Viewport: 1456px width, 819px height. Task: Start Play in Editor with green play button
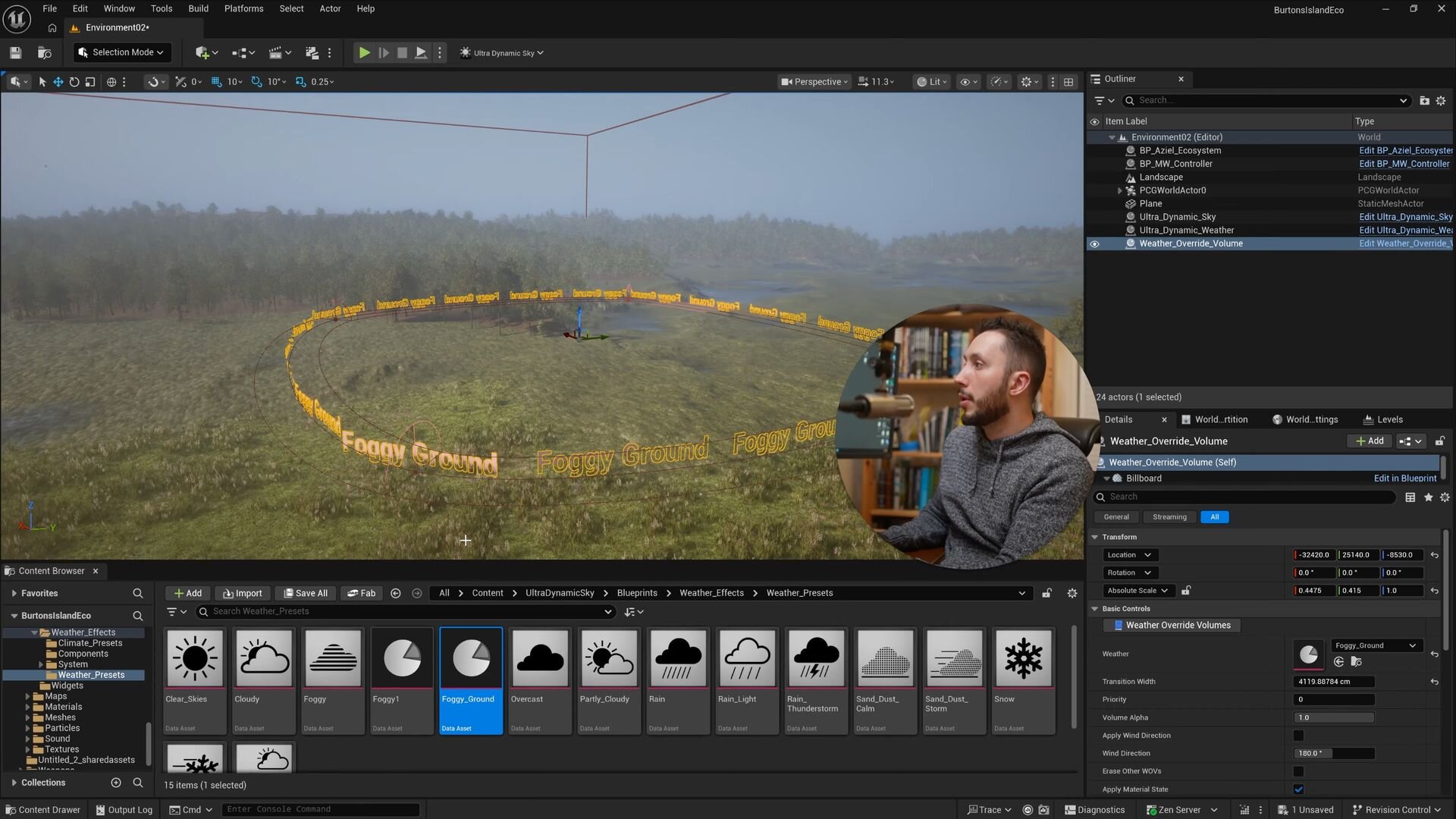(364, 53)
